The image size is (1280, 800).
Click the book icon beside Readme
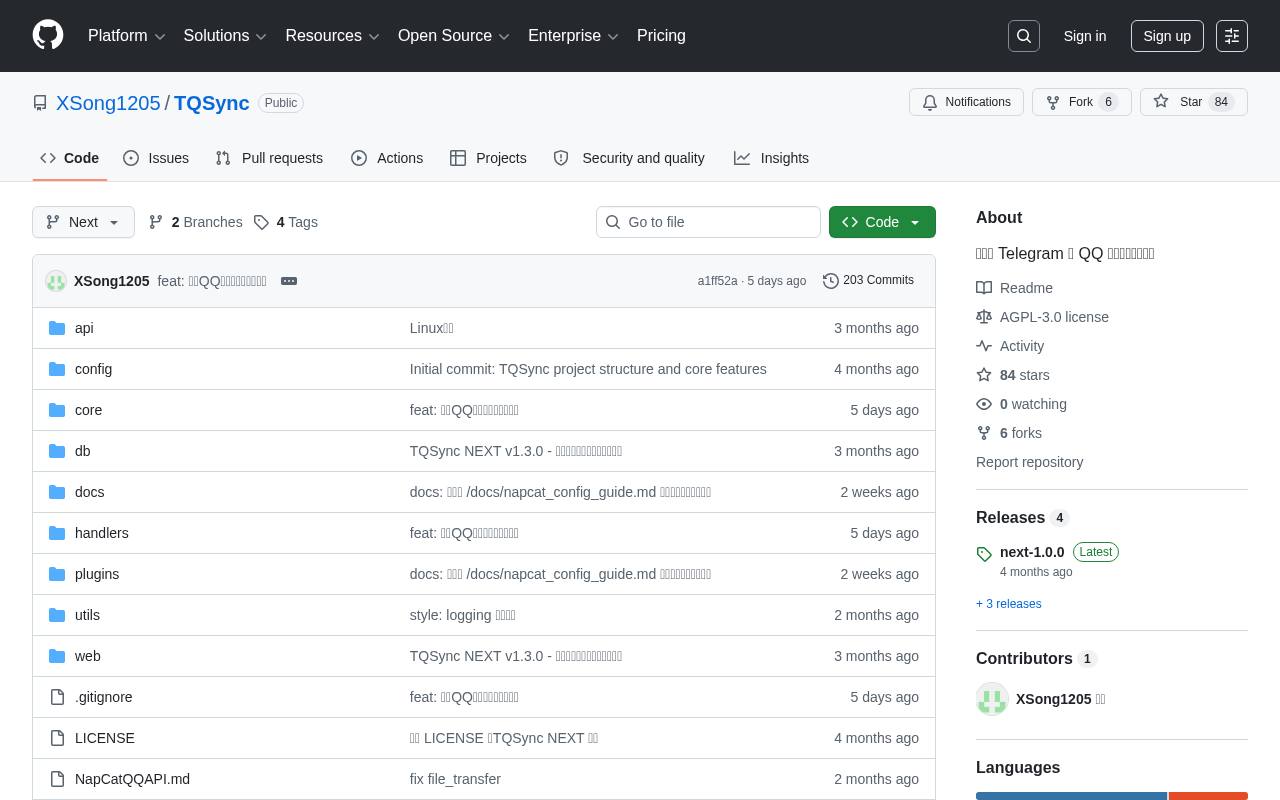coord(984,288)
